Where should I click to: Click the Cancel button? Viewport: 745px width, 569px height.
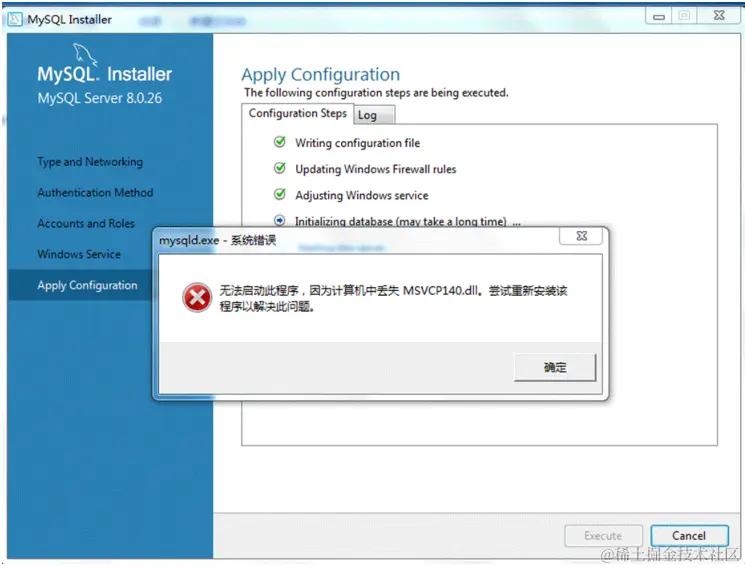pos(689,535)
